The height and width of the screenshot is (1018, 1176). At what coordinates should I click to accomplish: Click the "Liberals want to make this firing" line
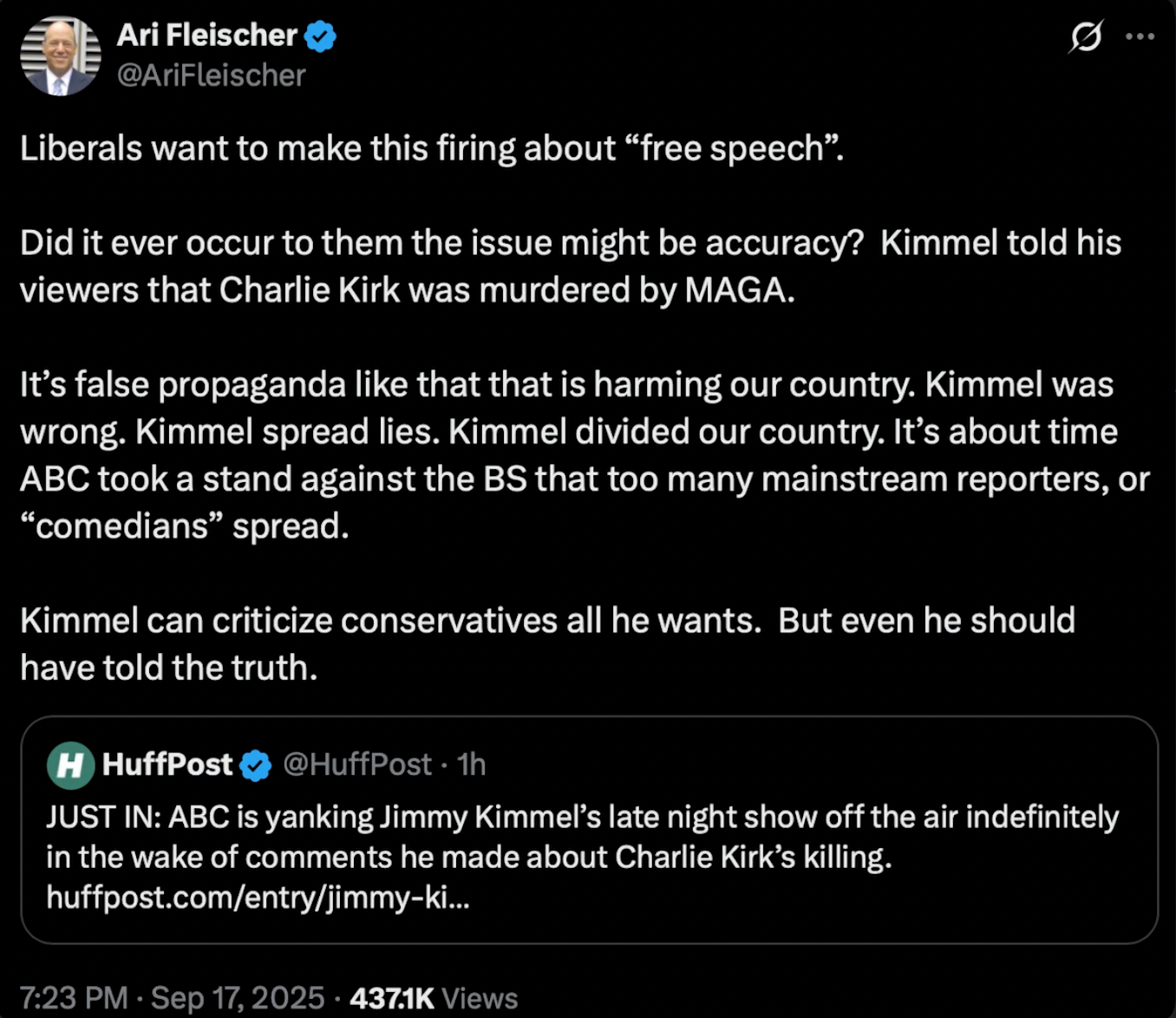tap(431, 149)
